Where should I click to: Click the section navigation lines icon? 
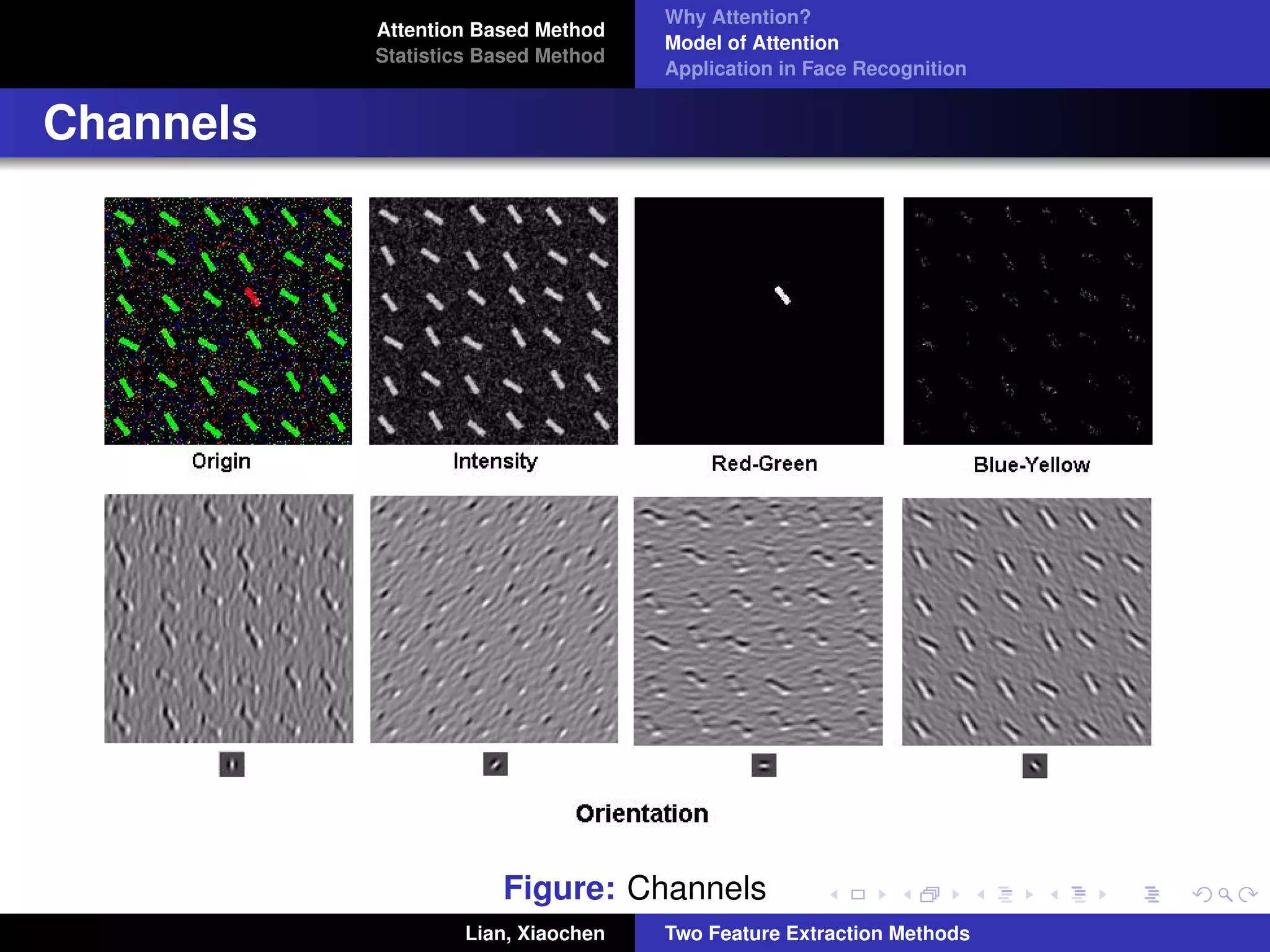(x=1078, y=894)
